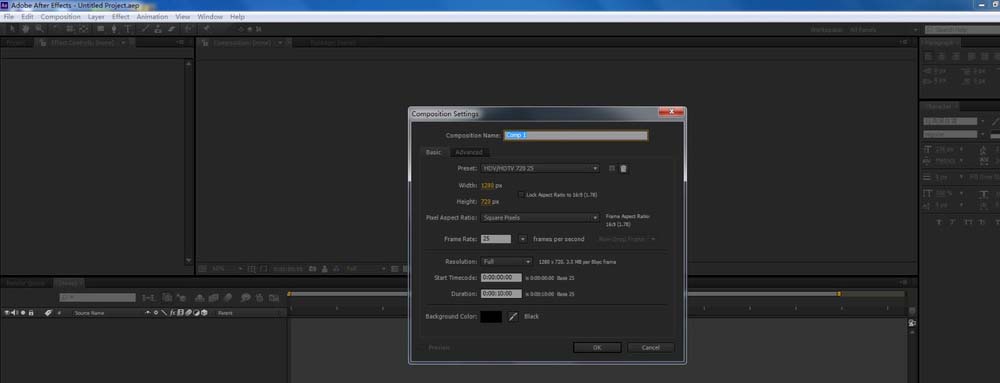Switch to the Basic tab

434,152
